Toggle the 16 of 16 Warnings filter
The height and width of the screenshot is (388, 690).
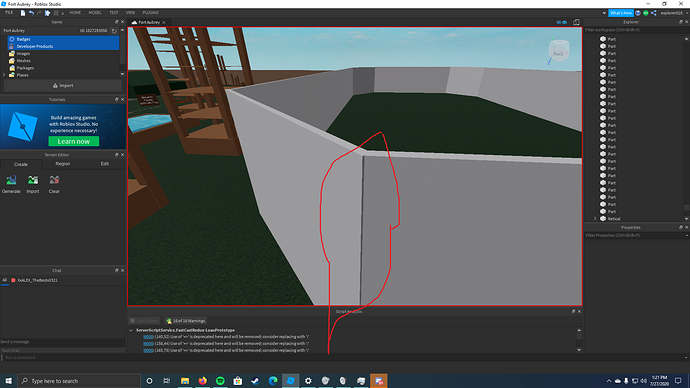(x=186, y=321)
